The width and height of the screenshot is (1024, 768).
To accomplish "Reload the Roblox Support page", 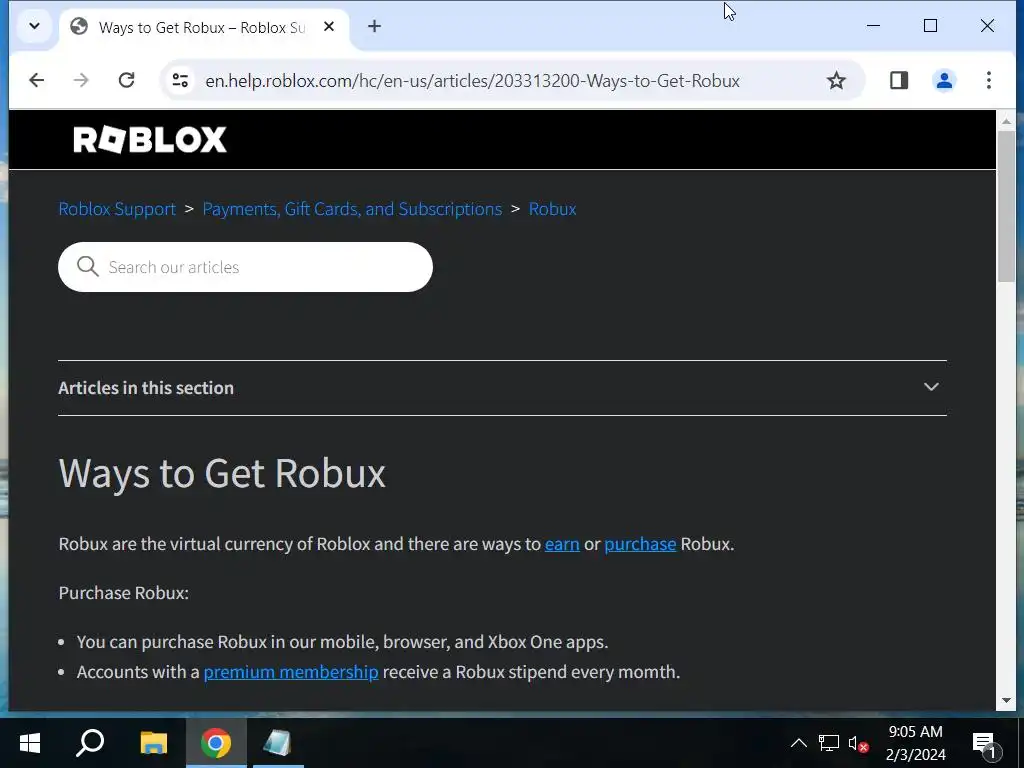I will coord(126,80).
